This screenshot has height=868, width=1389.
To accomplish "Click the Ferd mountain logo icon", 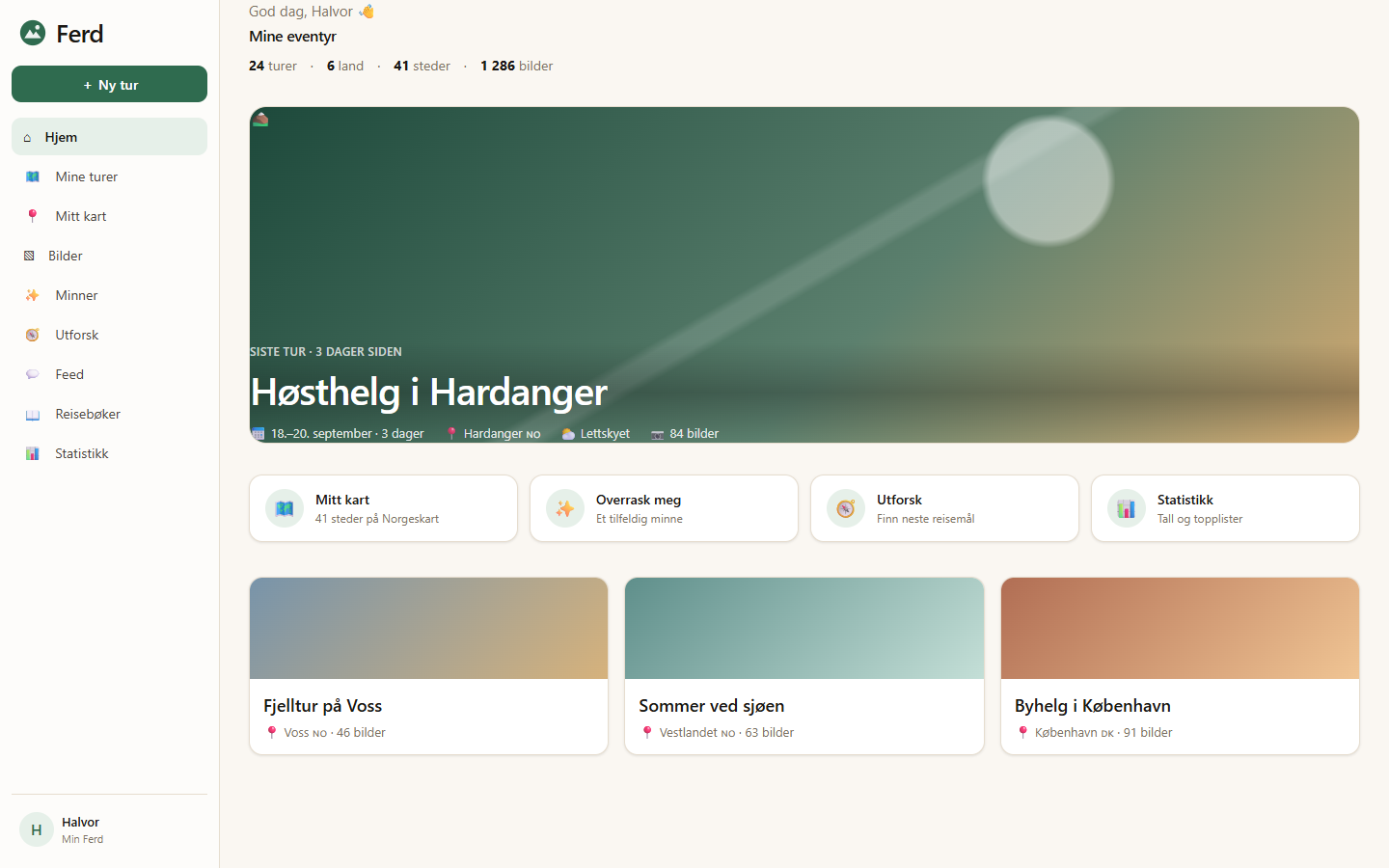I will coord(33,33).
